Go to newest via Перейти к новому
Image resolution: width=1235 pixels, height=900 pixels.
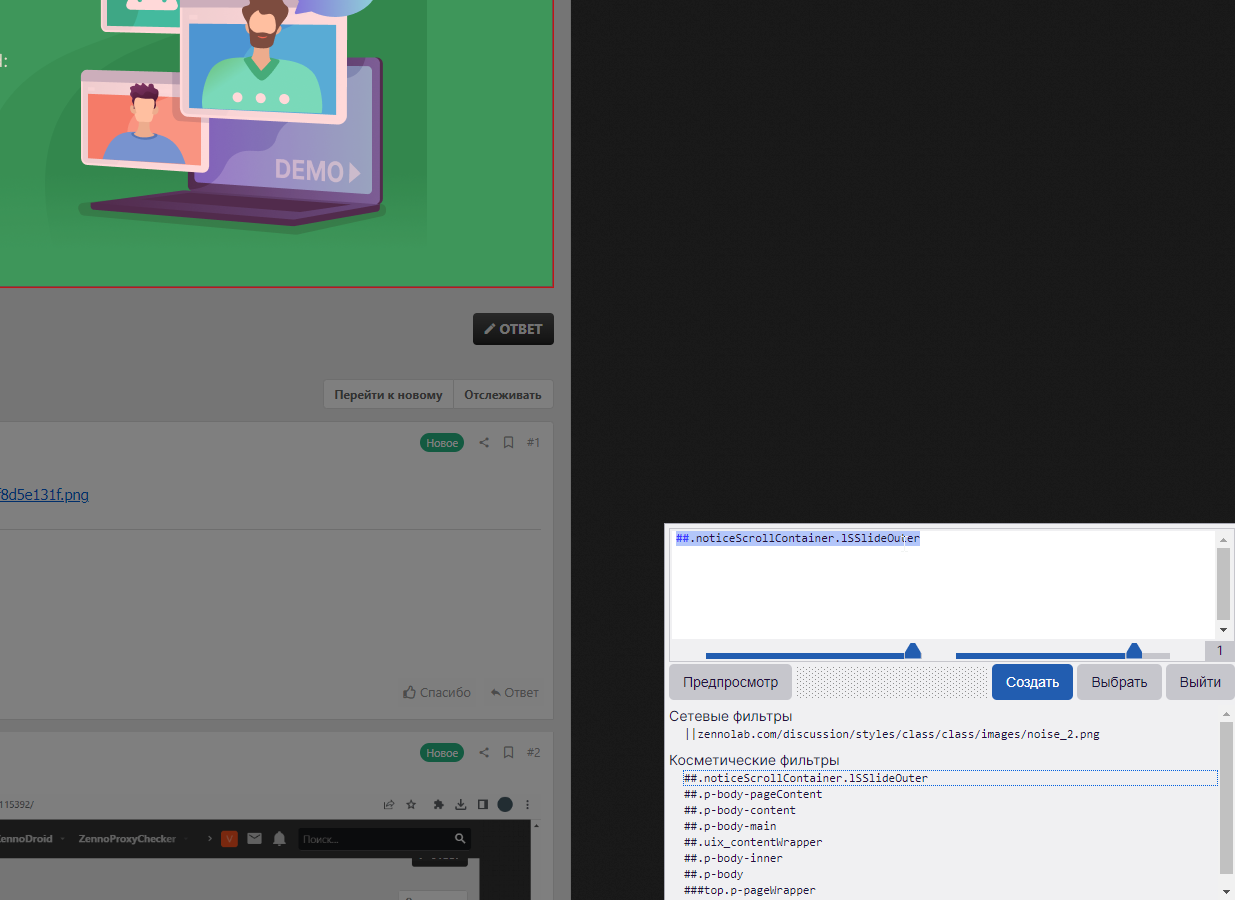tap(388, 394)
